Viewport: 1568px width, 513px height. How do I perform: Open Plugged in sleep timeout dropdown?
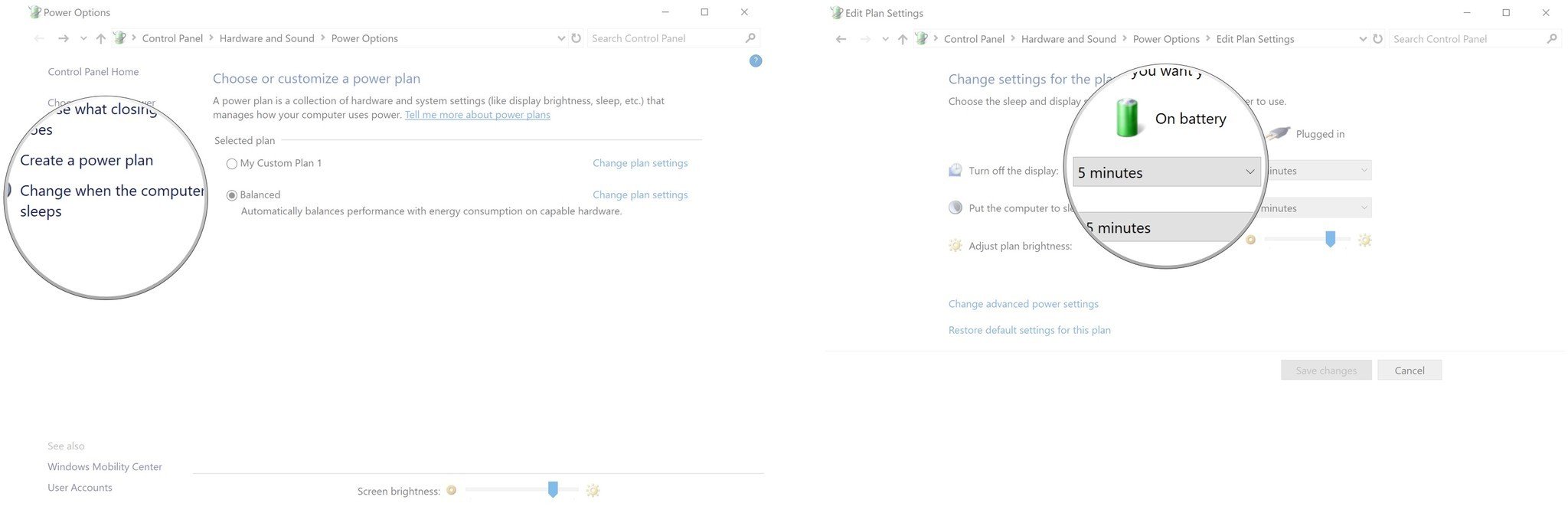1318,208
